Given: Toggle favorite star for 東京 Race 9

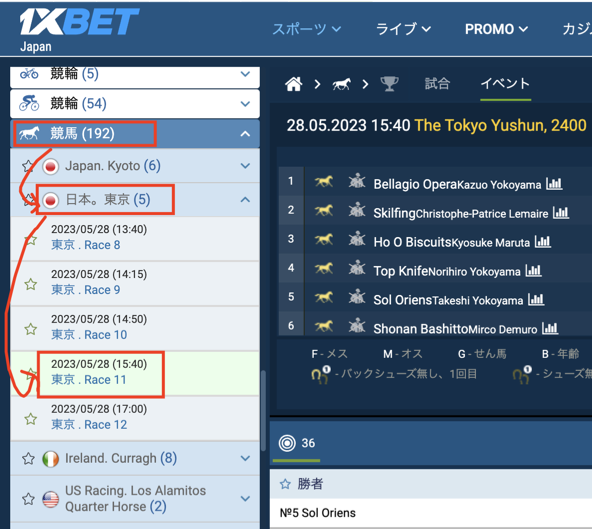Looking at the screenshot, I should [x=31, y=284].
